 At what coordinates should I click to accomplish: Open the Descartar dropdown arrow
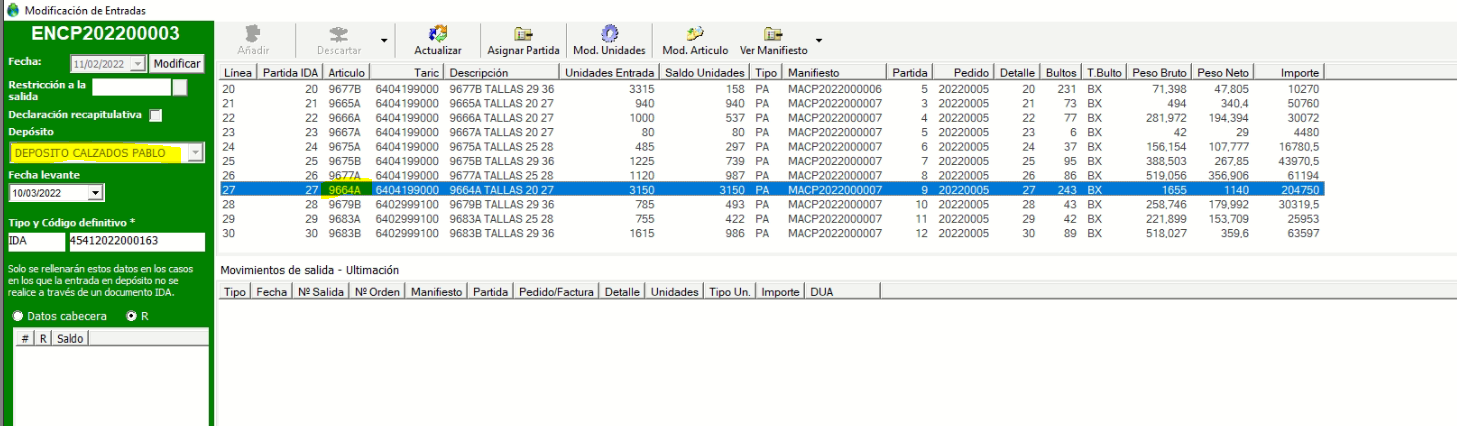pyautogui.click(x=384, y=41)
